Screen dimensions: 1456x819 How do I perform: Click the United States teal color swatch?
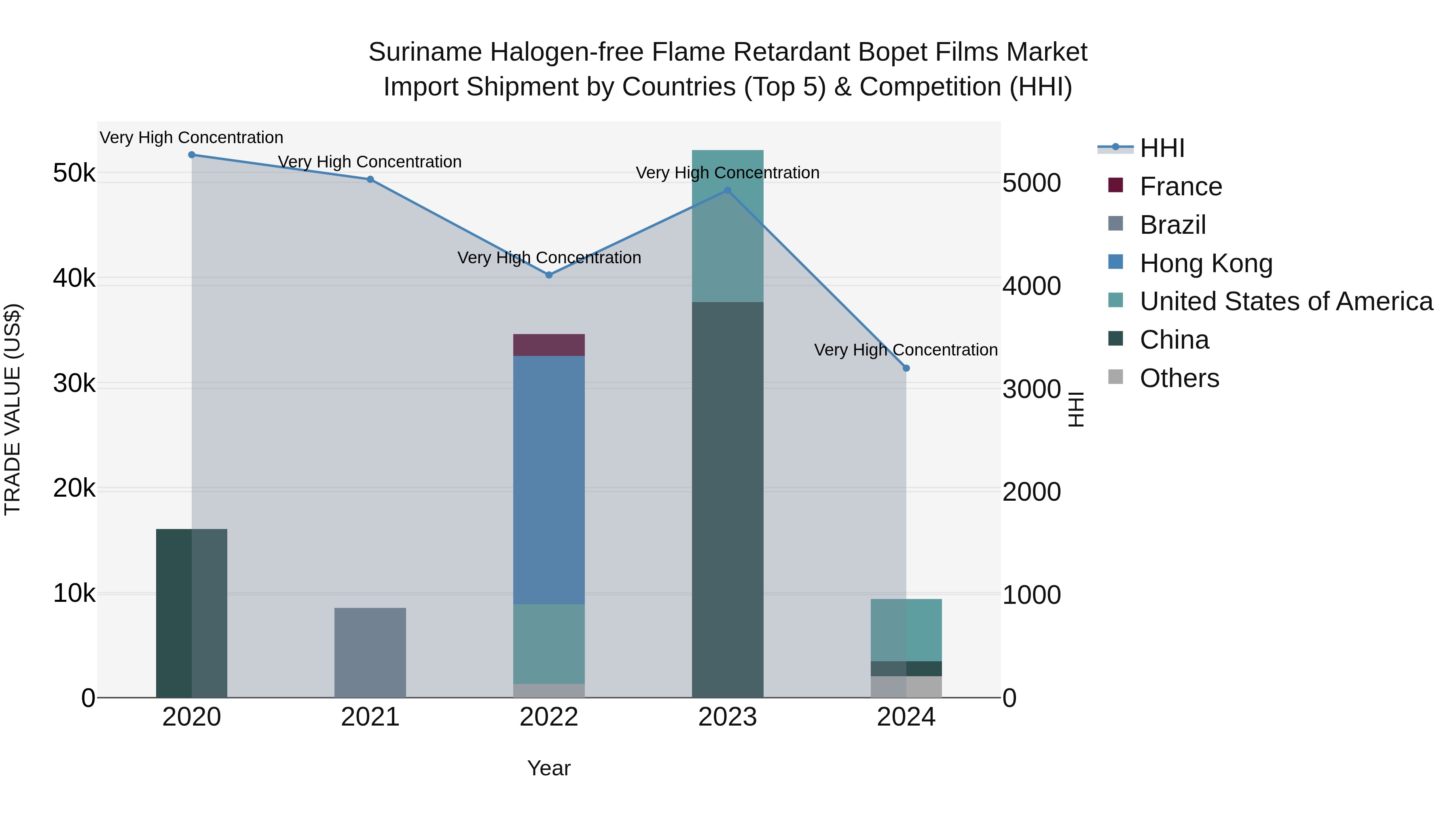(1116, 300)
